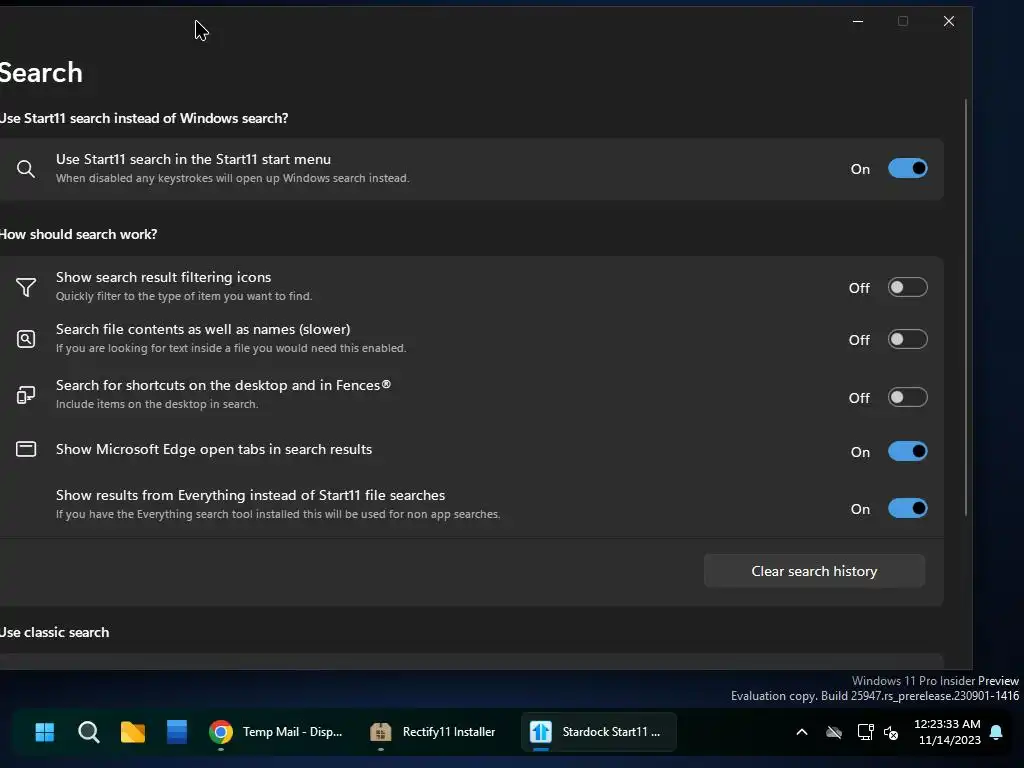Disable results from Everything toggle
The width and height of the screenshot is (1024, 768).
[x=907, y=508]
